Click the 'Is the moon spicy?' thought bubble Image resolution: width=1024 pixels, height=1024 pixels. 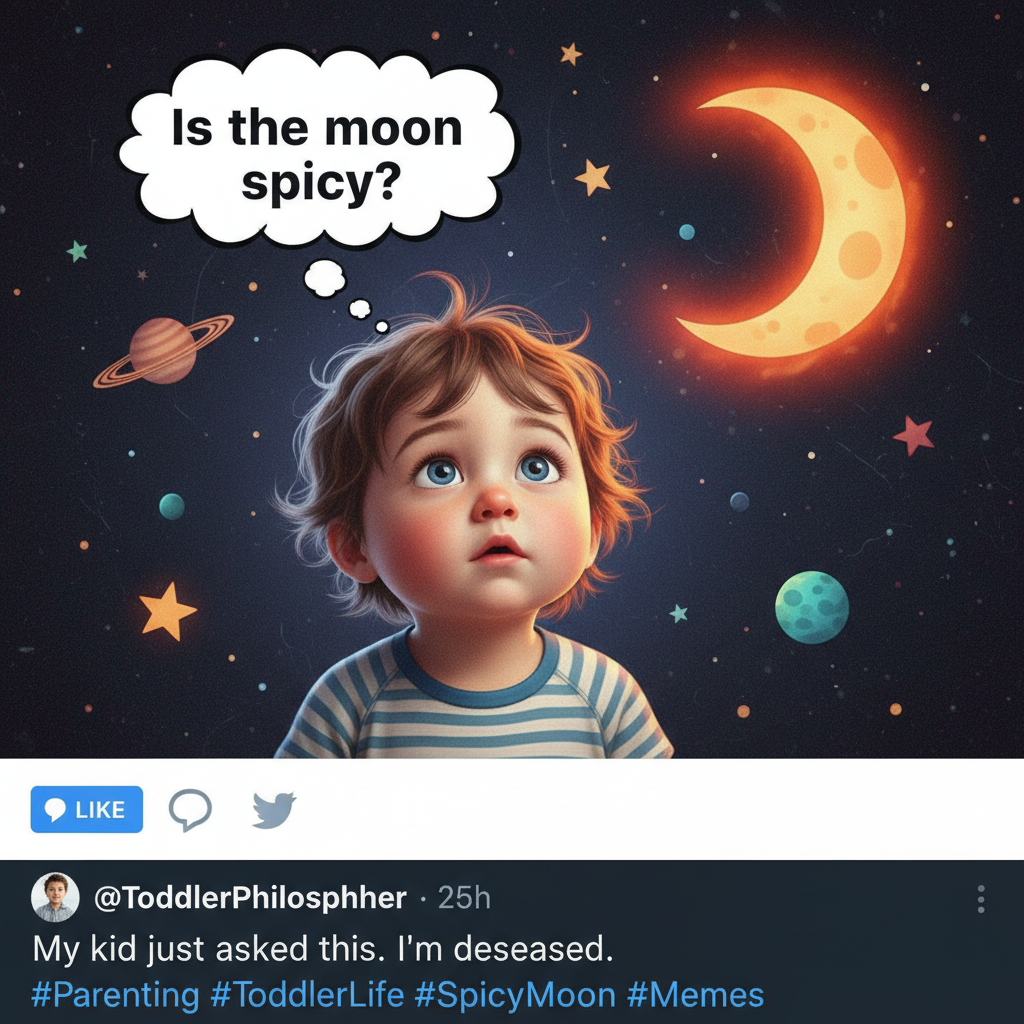coord(318,150)
